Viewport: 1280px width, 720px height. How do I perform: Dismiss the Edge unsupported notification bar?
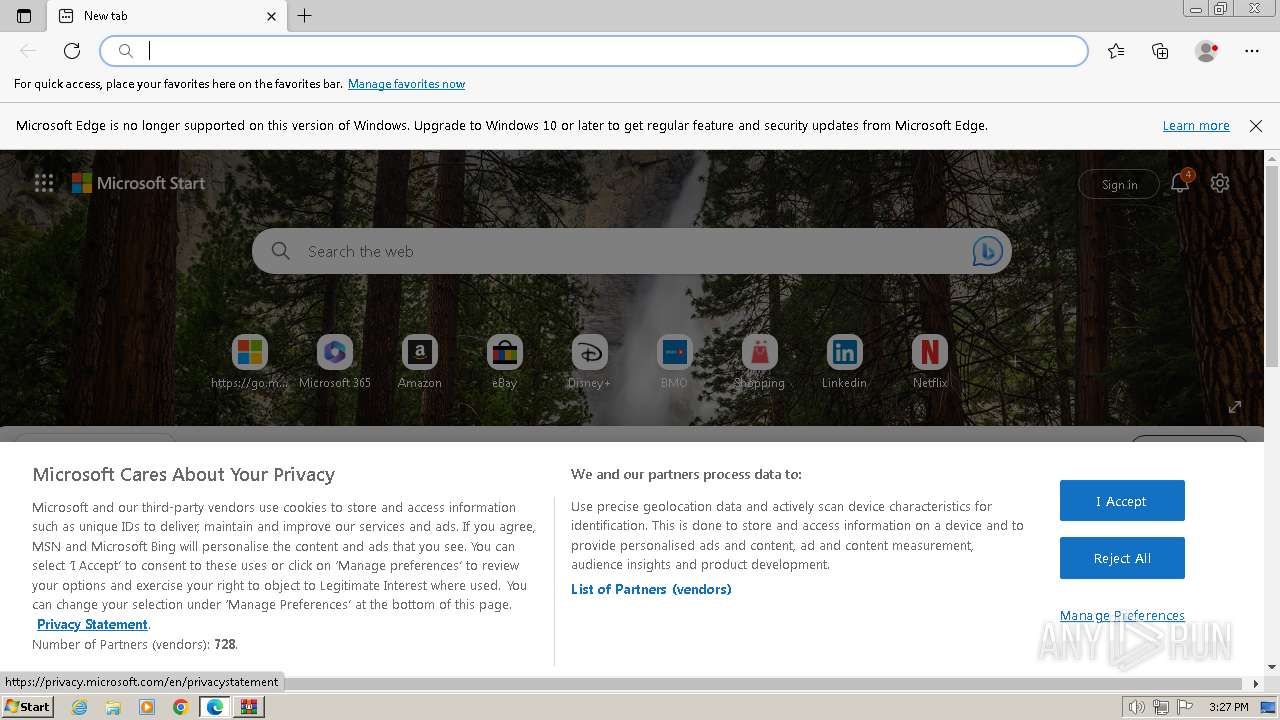(1256, 126)
